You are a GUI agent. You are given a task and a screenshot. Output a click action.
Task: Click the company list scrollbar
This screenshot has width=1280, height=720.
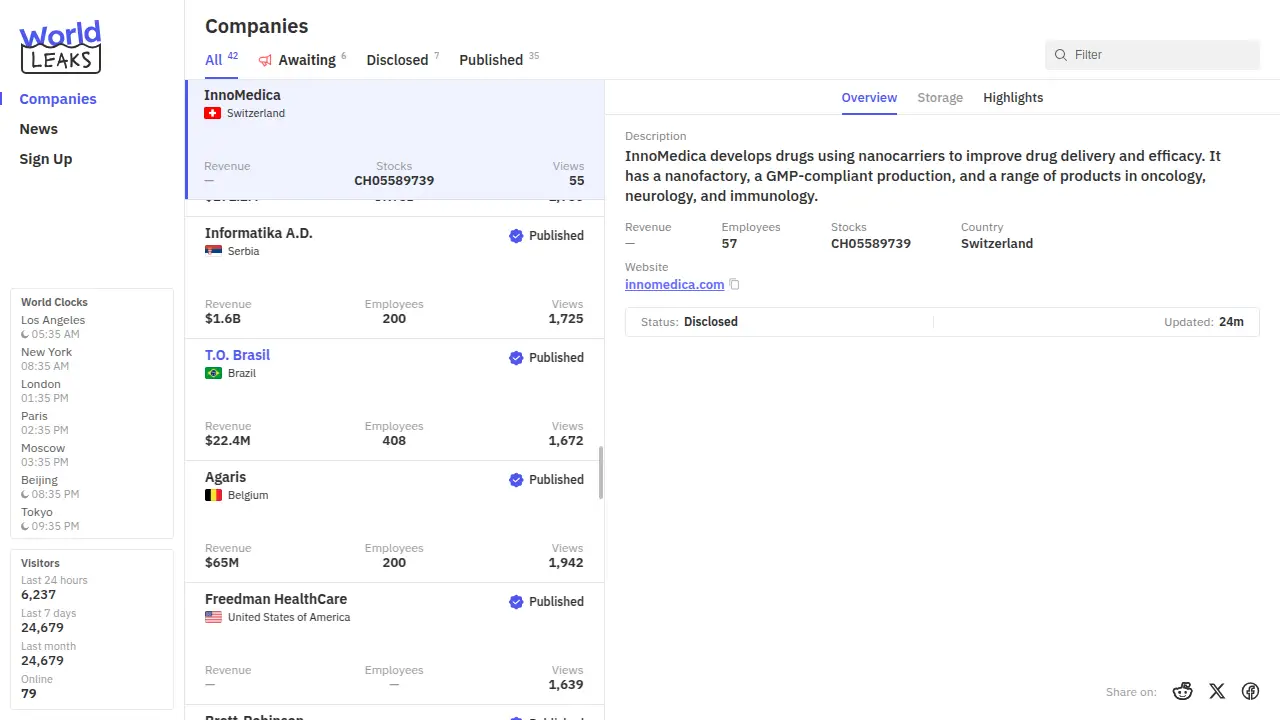(601, 473)
